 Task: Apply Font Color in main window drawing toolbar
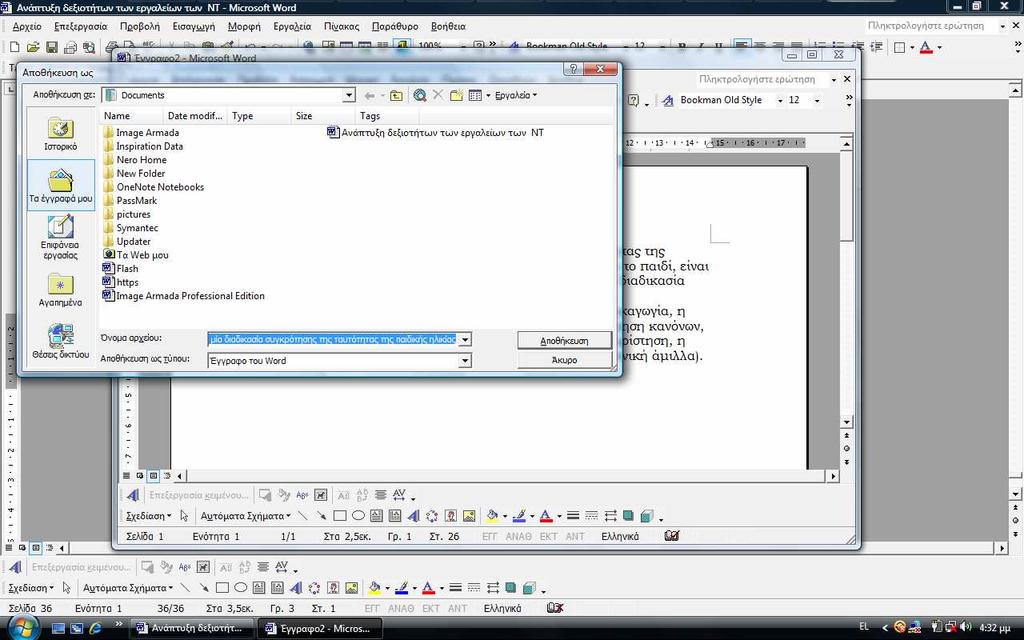pyautogui.click(x=428, y=588)
